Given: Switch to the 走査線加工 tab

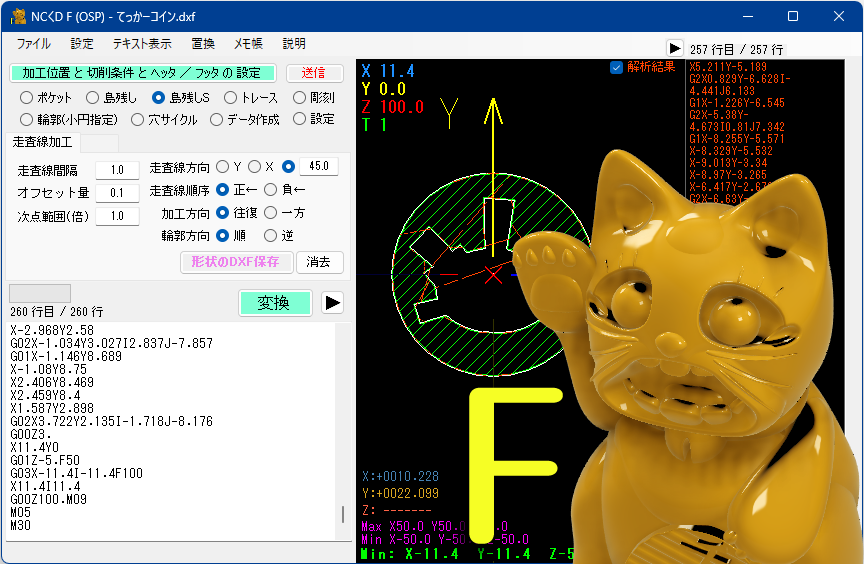Looking at the screenshot, I should click(42, 142).
